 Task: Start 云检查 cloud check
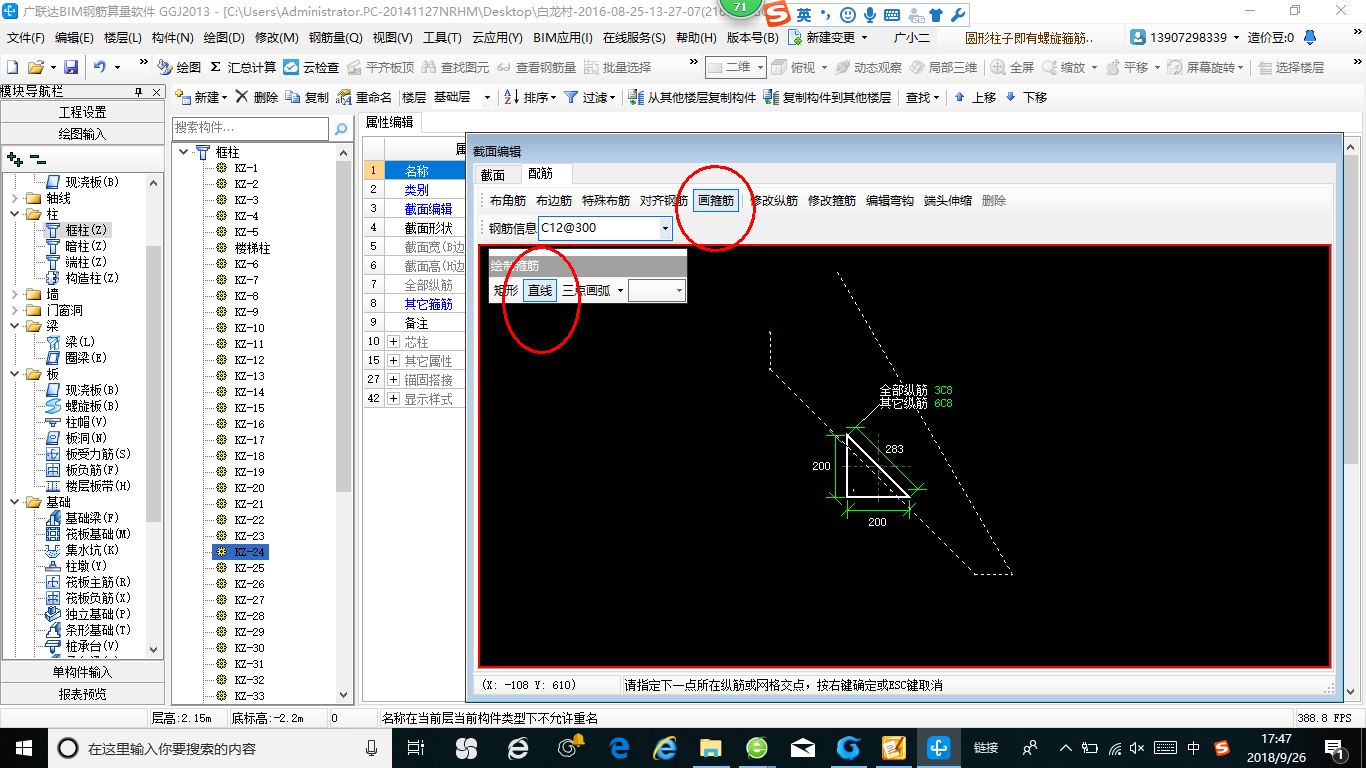point(311,67)
